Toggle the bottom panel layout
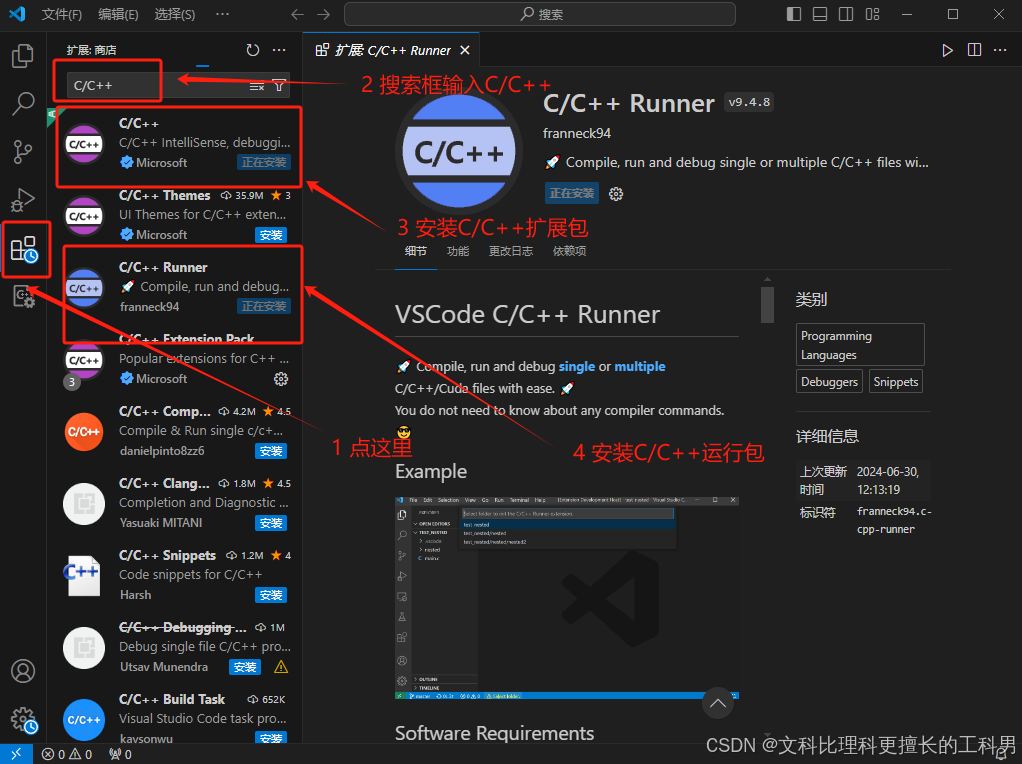The image size is (1022, 764). [x=820, y=14]
